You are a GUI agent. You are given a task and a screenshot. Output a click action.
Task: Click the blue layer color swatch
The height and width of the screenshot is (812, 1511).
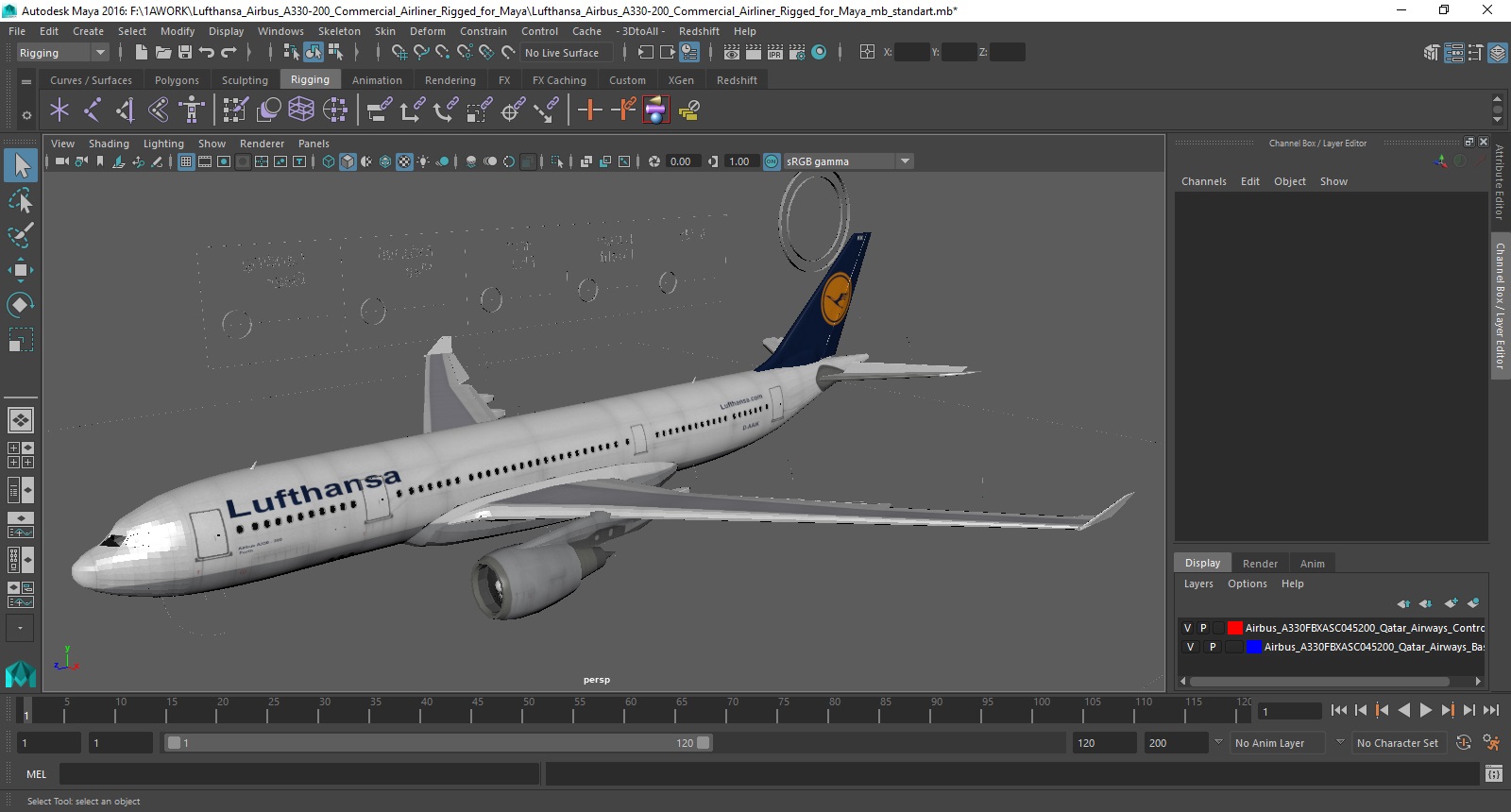pos(1253,647)
